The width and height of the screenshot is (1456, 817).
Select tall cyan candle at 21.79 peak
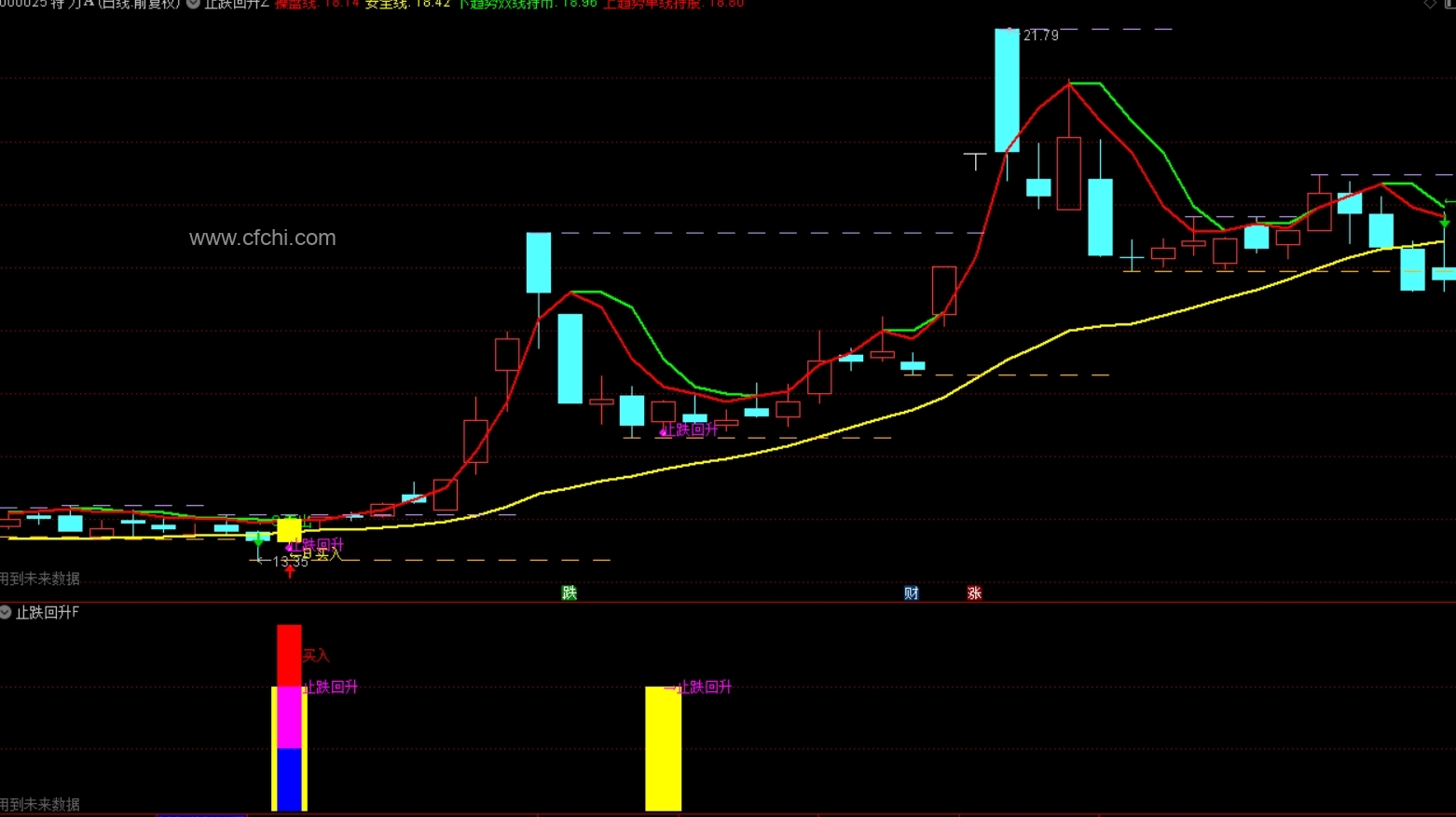1007,90
